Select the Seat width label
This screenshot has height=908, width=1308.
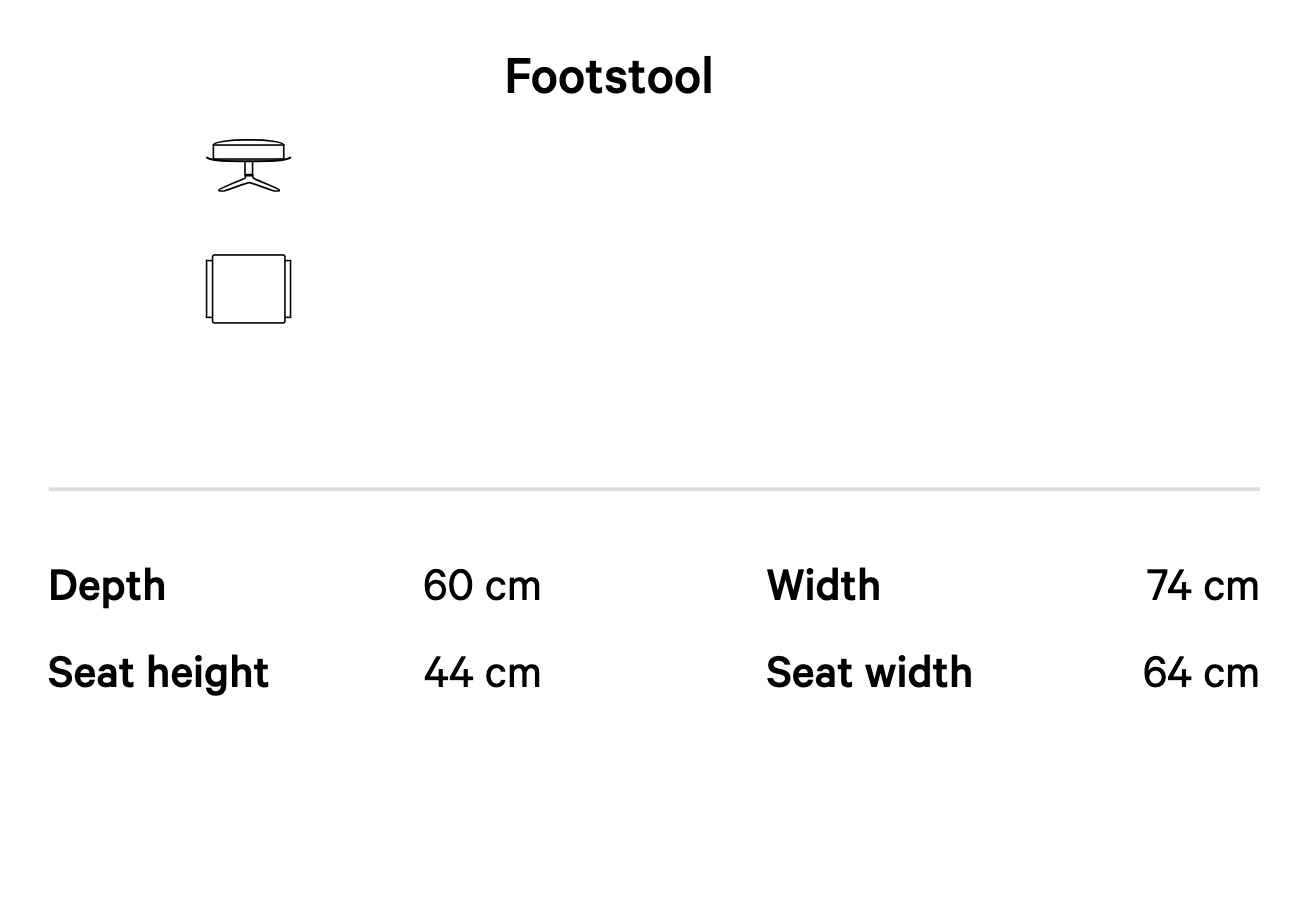pos(869,673)
